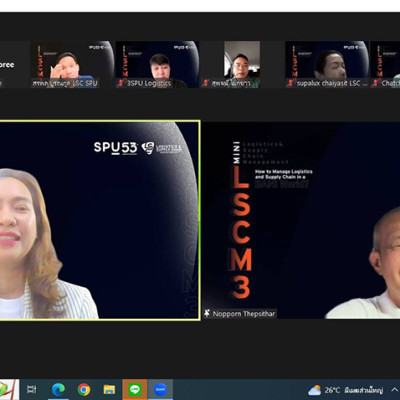Click the active speaker video with SPU53 logo
This screenshot has height=400, width=400.
click(x=100, y=220)
